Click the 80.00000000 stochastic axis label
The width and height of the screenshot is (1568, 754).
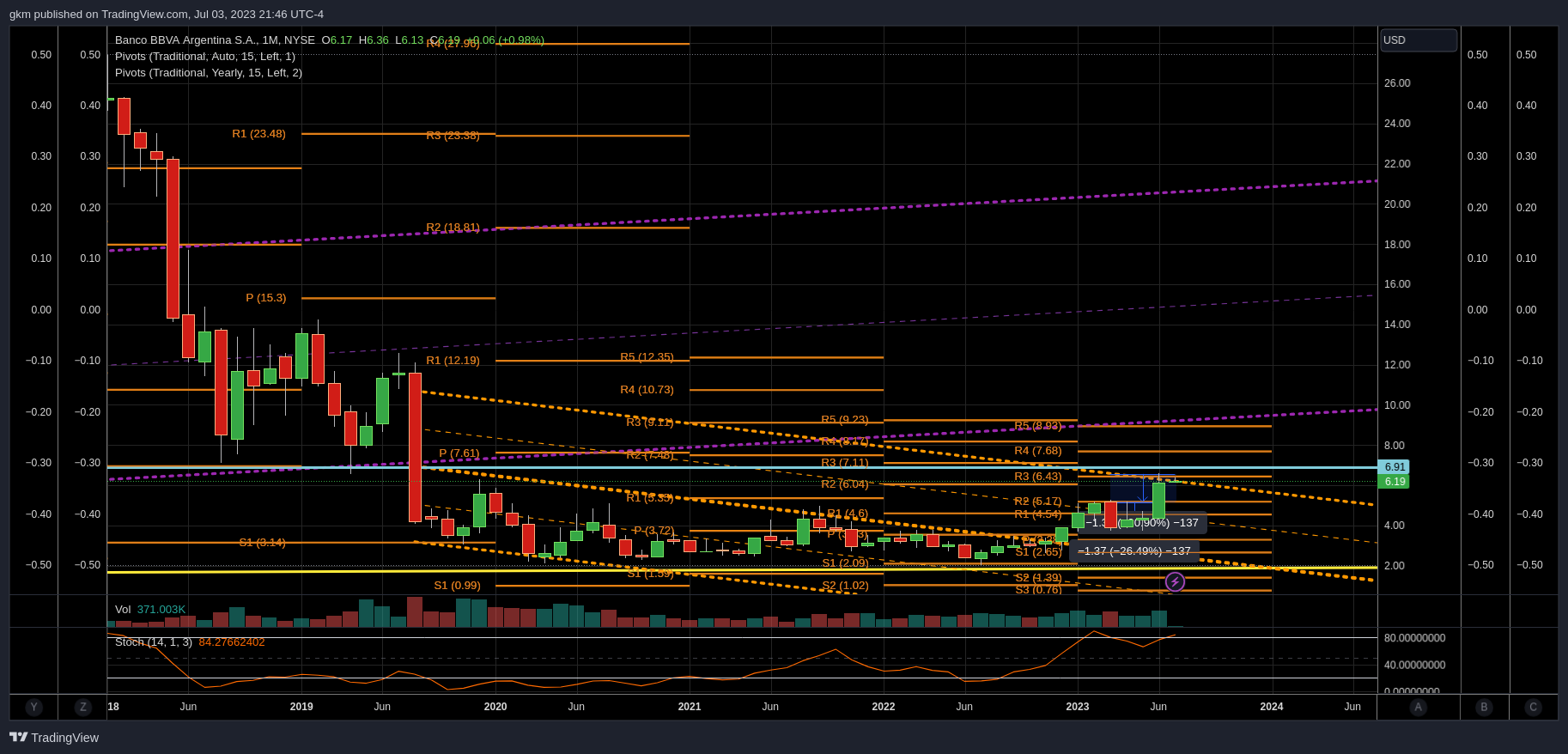(1414, 638)
